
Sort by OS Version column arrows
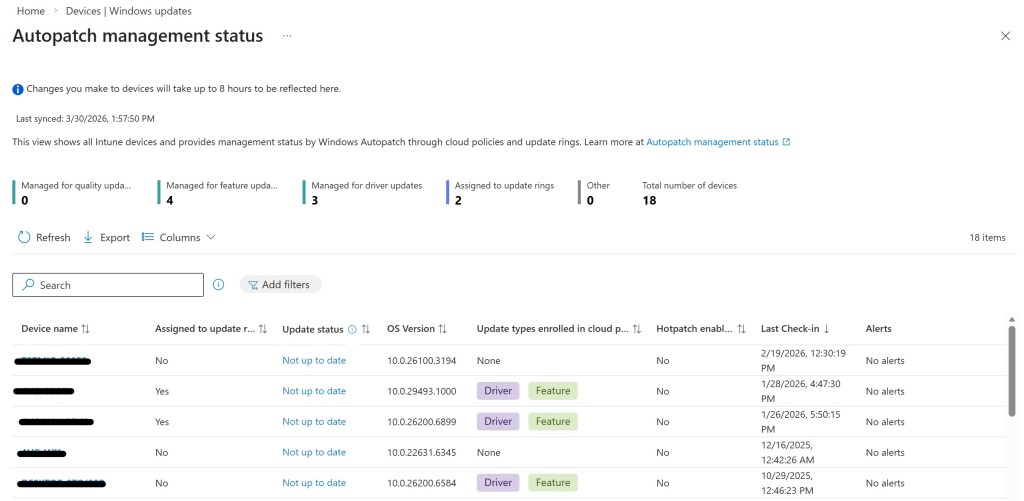click(442, 329)
